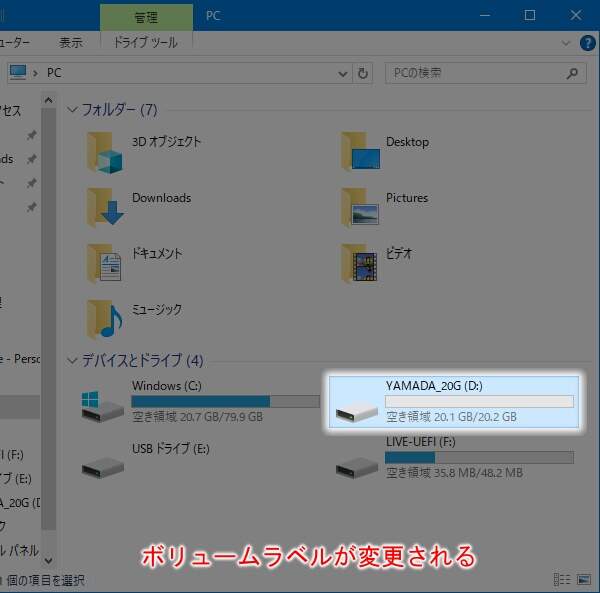Screen dimensions: 600x593
Task: Select the (F:) drive in the navigation pane
Action: pos(12,455)
